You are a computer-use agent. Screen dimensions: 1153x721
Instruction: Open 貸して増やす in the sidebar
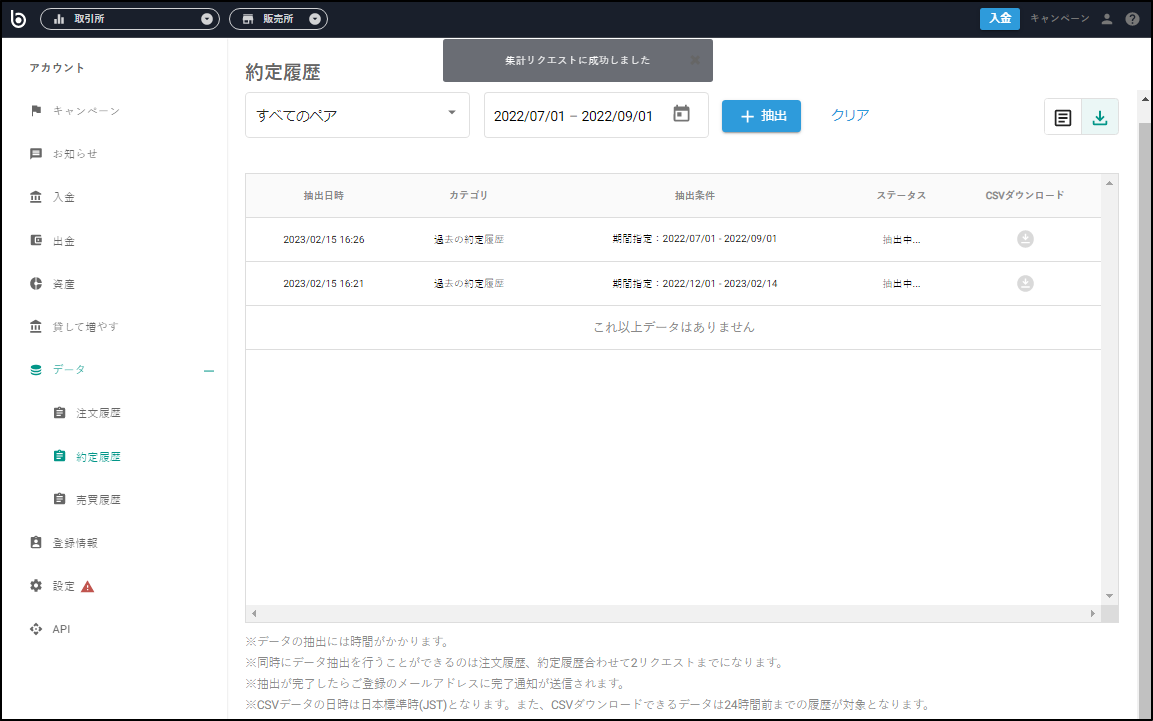(x=85, y=326)
